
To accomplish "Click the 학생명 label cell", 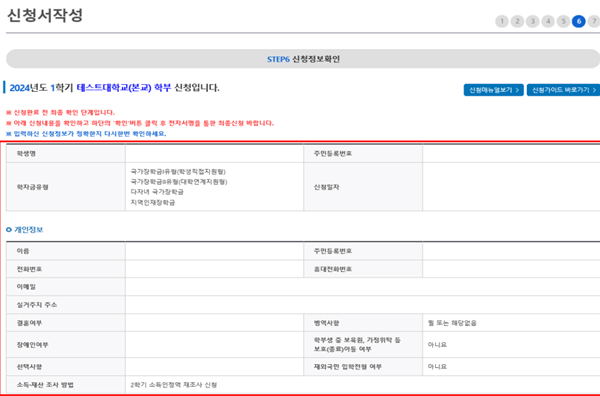I will coord(66,153).
